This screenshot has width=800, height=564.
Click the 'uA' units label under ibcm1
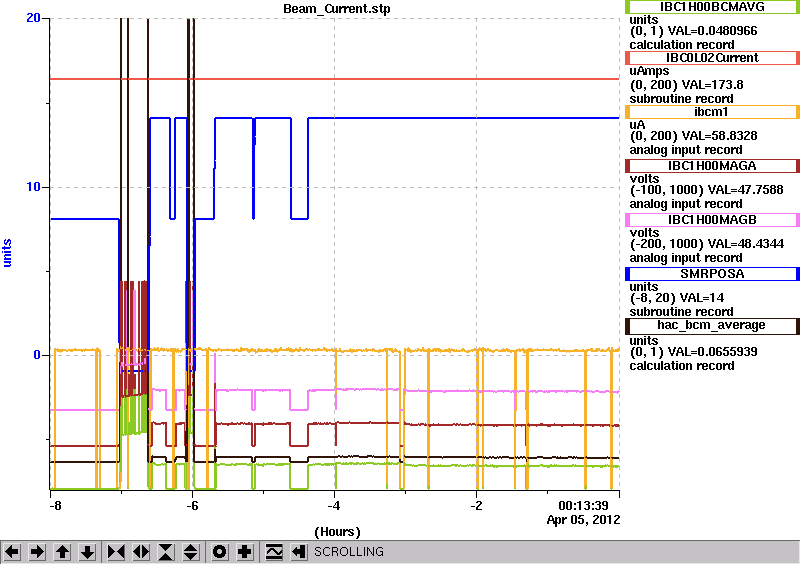(637, 125)
